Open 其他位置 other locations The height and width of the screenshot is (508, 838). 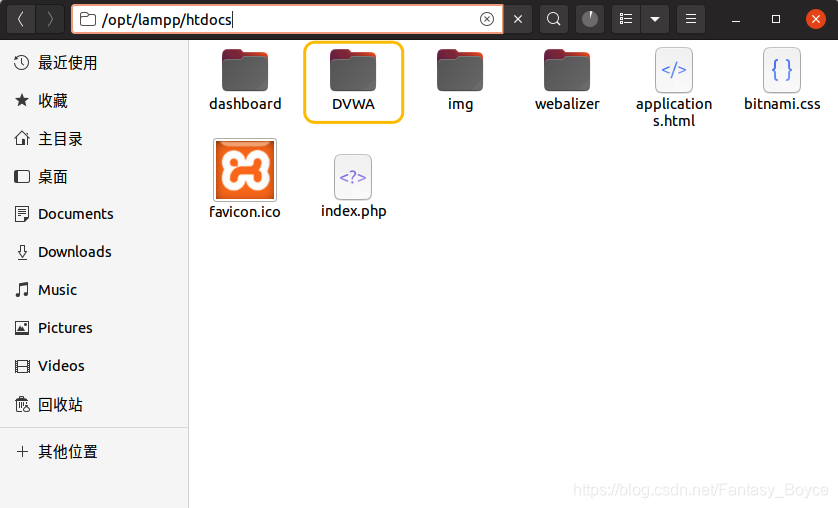coord(94,452)
